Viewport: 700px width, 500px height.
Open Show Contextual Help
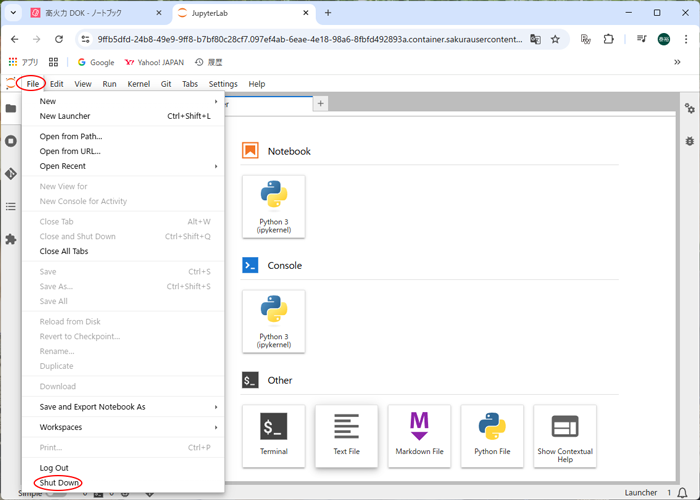point(565,436)
